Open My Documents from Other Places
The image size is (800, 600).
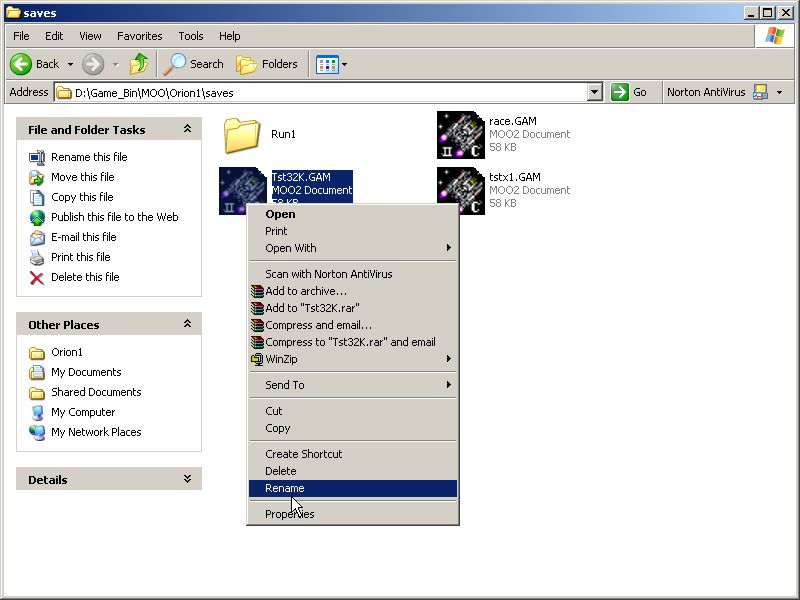click(86, 372)
